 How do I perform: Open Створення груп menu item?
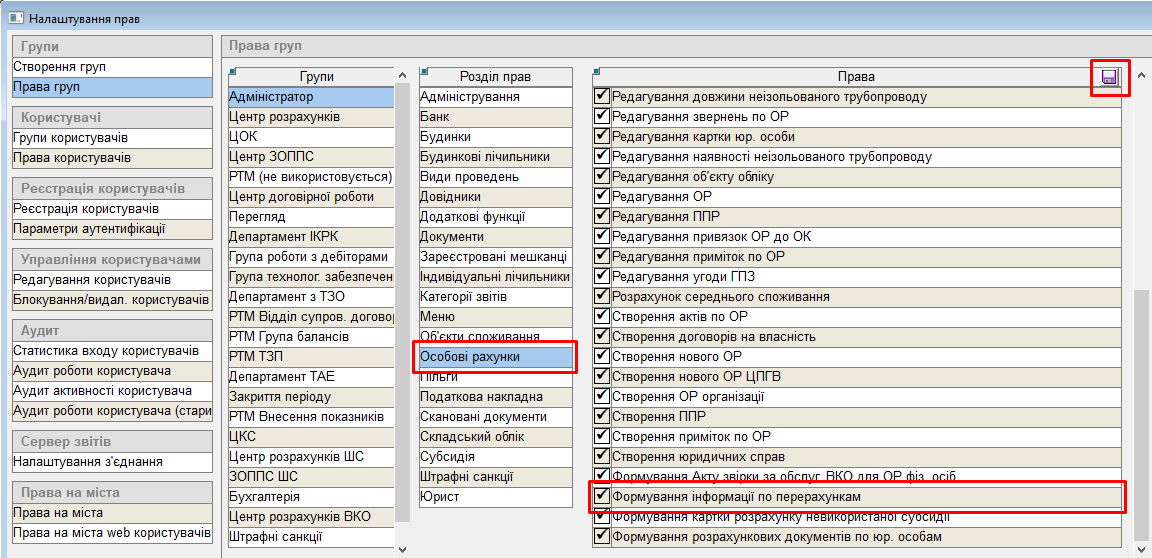click(111, 67)
